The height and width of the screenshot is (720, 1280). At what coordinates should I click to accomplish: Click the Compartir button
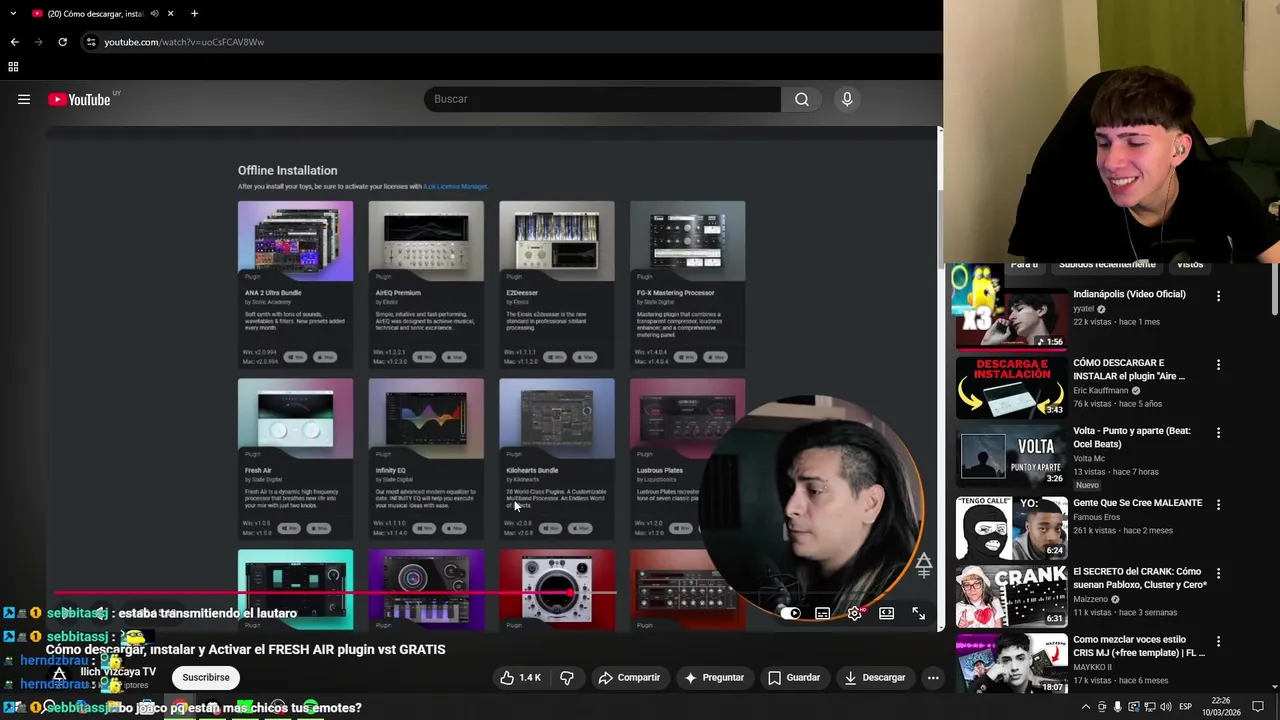(x=629, y=677)
